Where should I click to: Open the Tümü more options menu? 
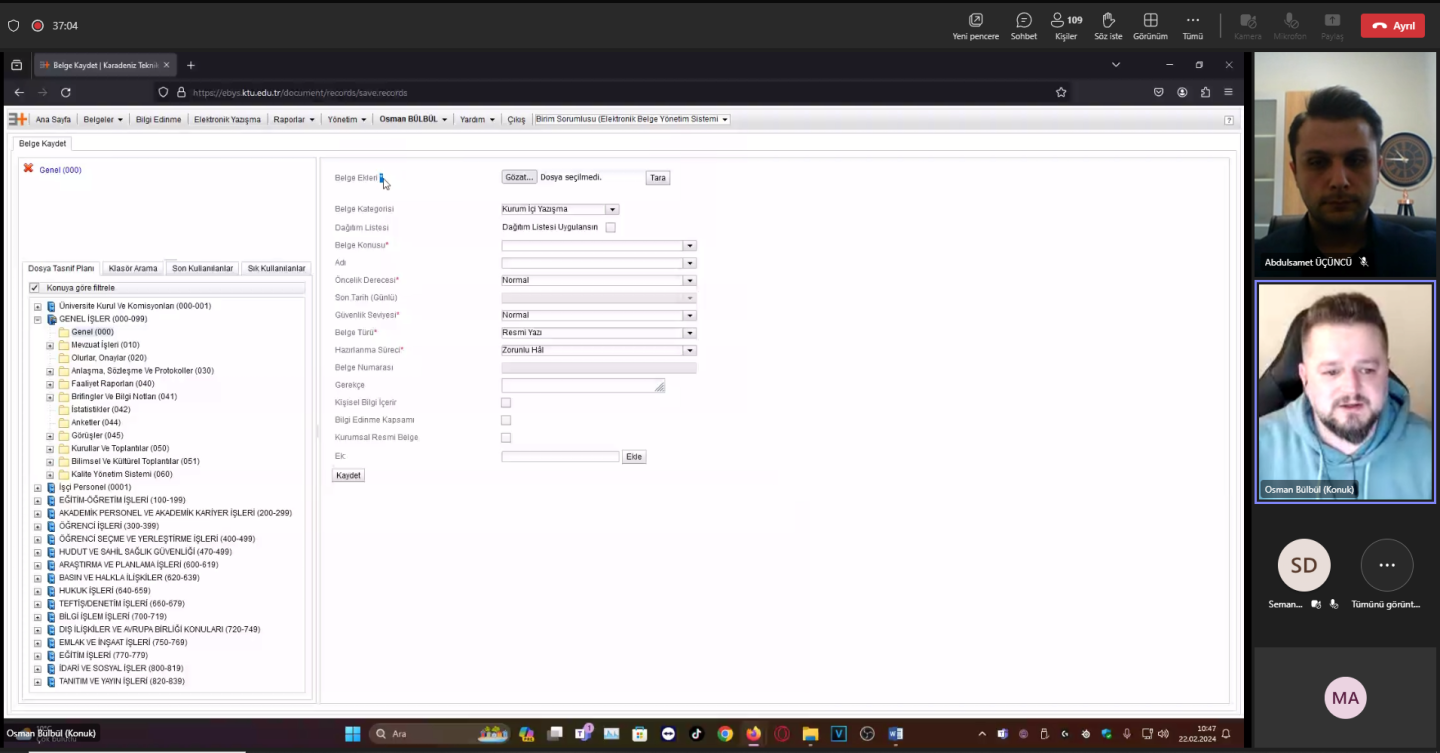pyautogui.click(x=1192, y=26)
